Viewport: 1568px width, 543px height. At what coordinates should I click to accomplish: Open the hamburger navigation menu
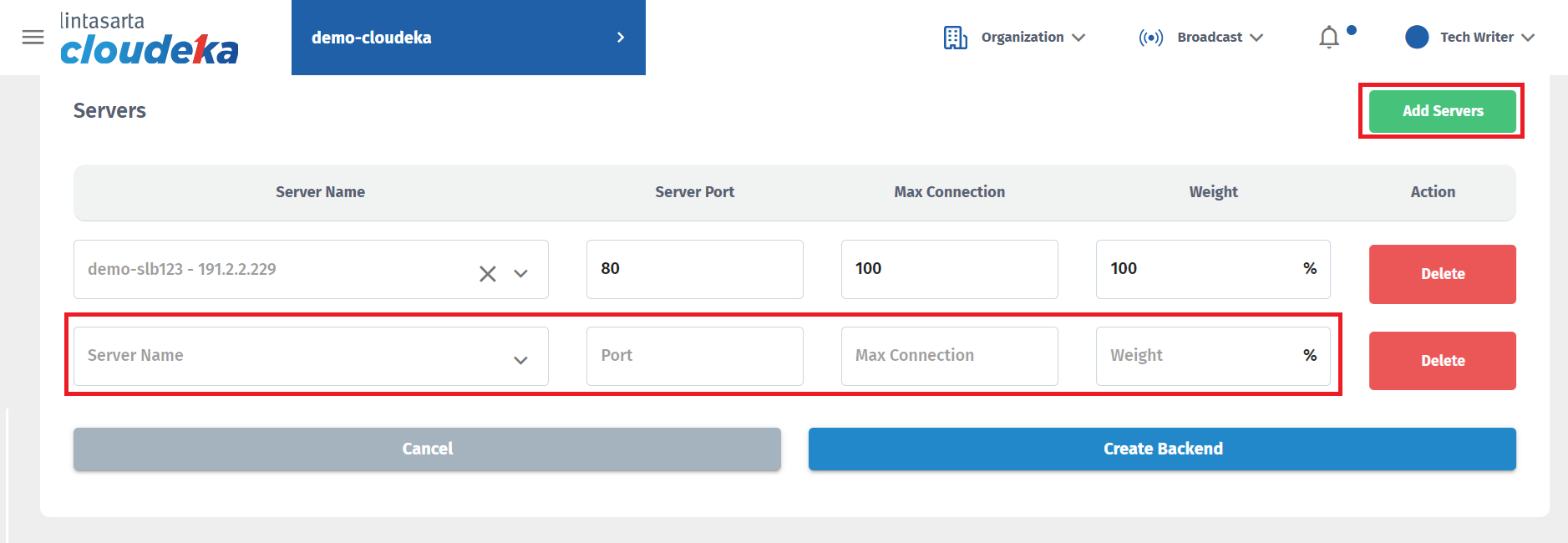tap(33, 38)
